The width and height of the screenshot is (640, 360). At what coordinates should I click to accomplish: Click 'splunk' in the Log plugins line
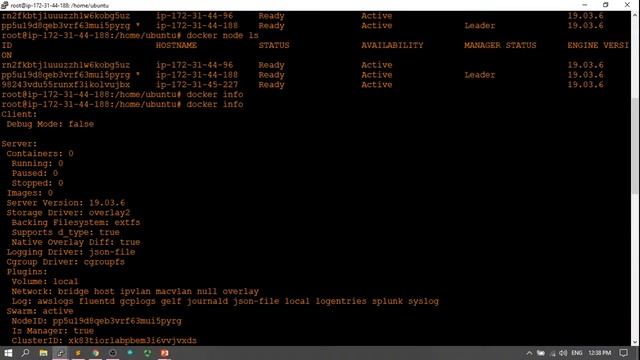click(x=387, y=301)
